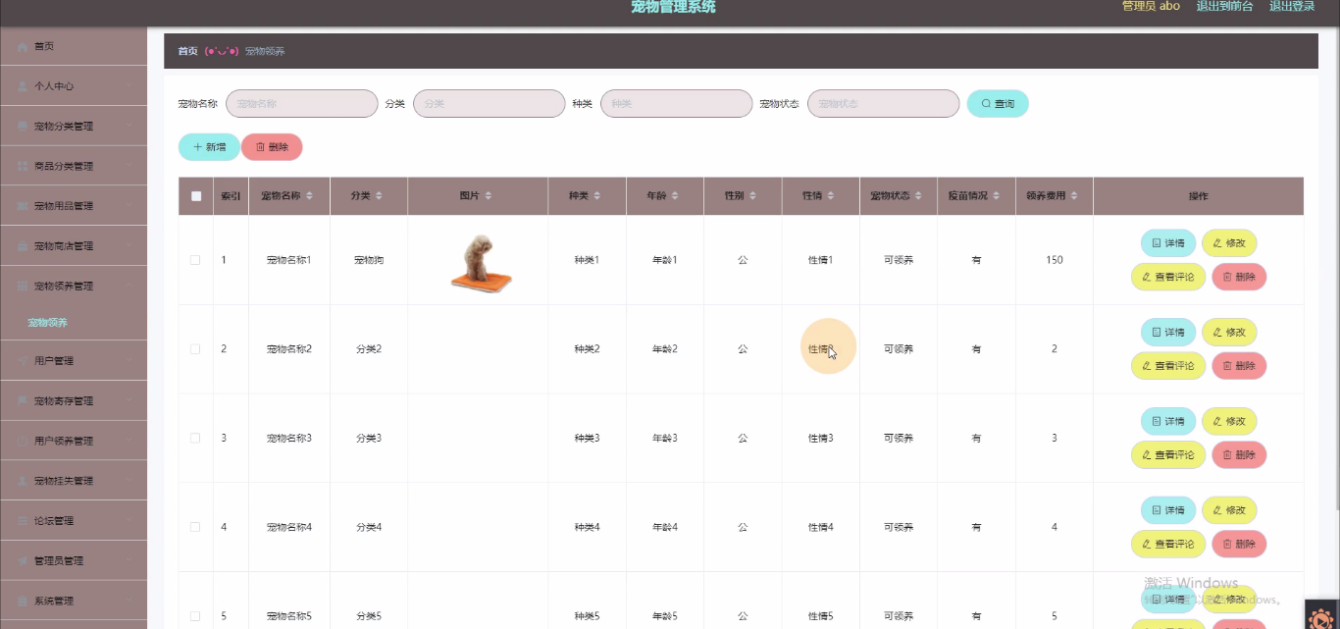Image resolution: width=1340 pixels, height=629 pixels.
Task: Click red 删除 in 宠物名称1 row
Action: [x=1239, y=277]
